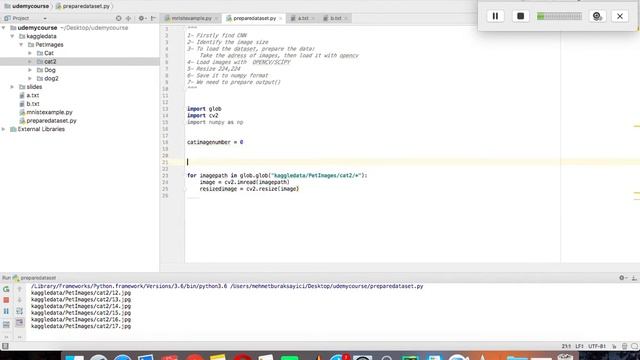Screen dimensions: 640x360
Task: Select b.txt in the project tree
Action: 32,104
